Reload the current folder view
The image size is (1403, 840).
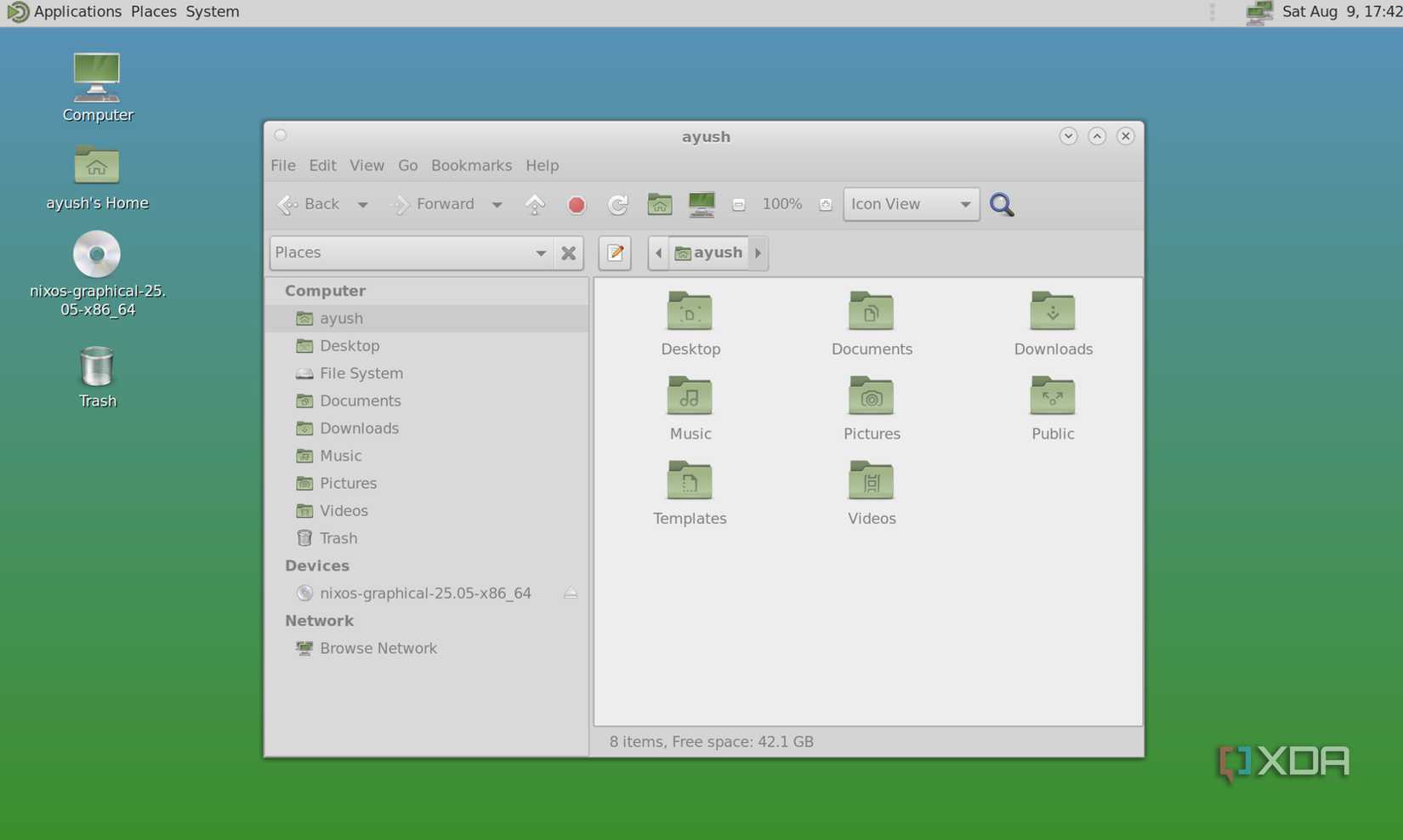pyautogui.click(x=617, y=204)
